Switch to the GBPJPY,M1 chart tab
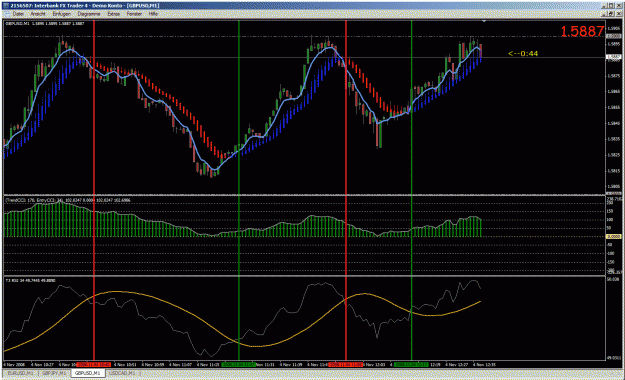The image size is (625, 380). [x=55, y=374]
